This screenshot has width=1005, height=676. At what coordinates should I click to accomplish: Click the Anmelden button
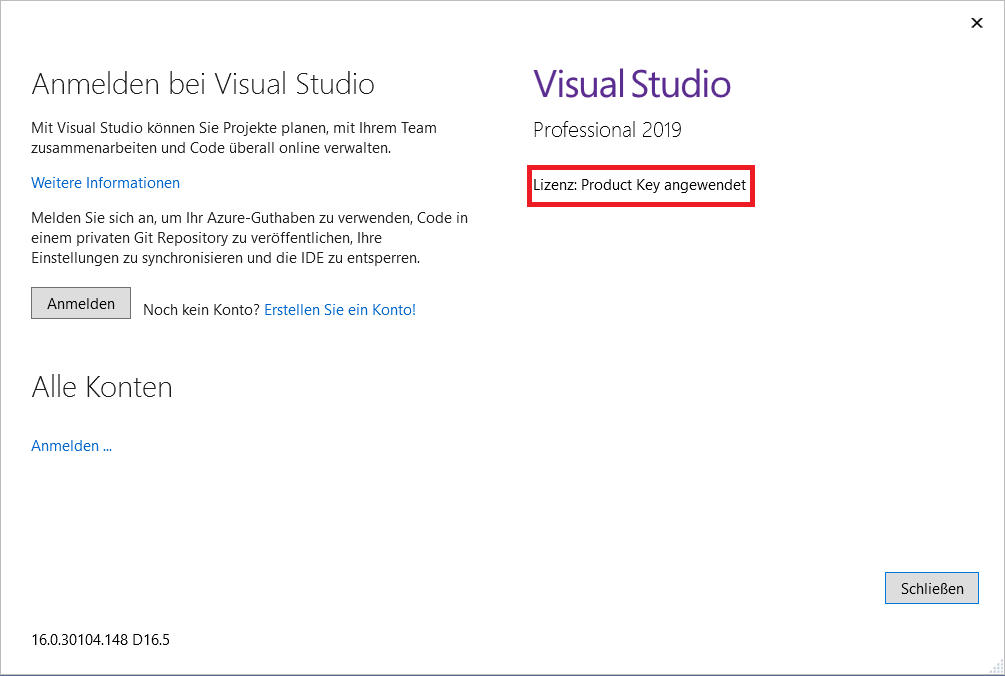(x=81, y=303)
